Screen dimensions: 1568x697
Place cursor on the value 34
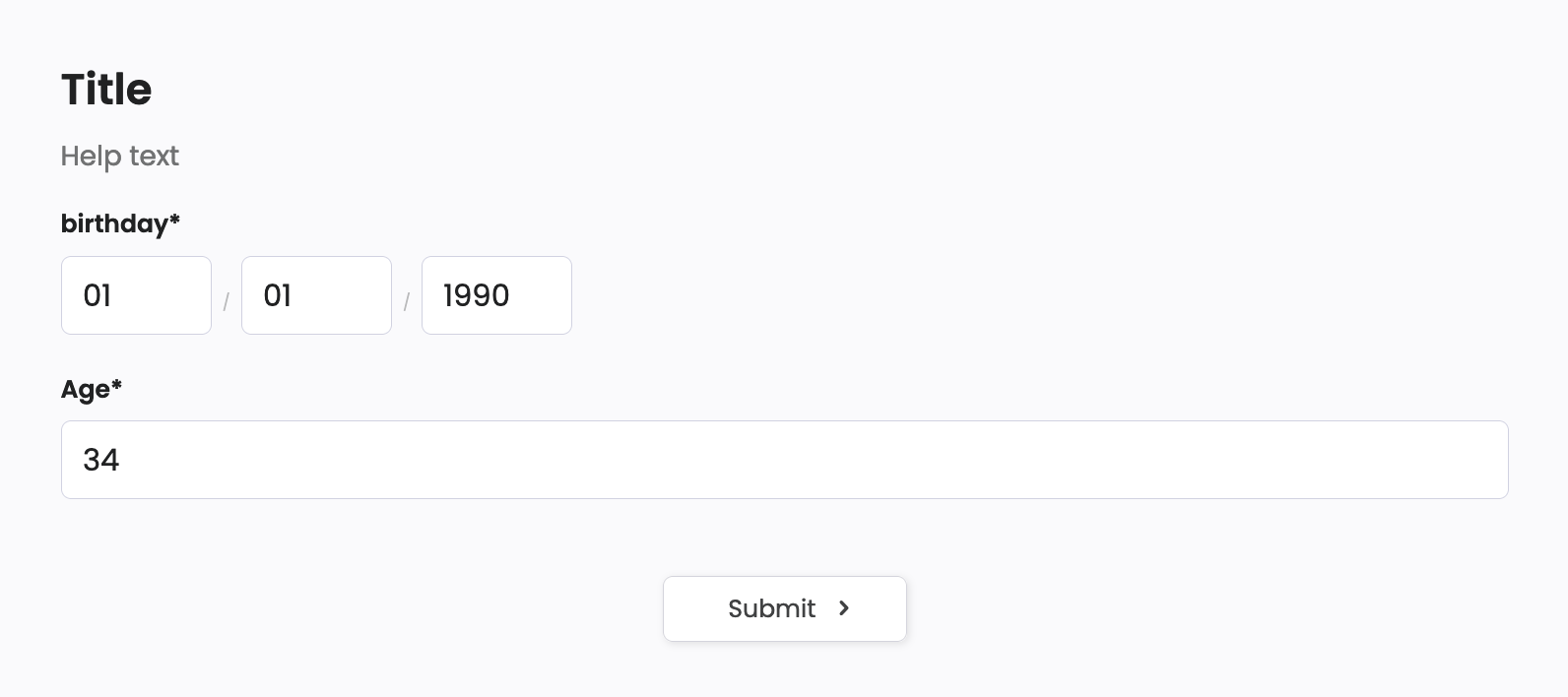coord(101,460)
